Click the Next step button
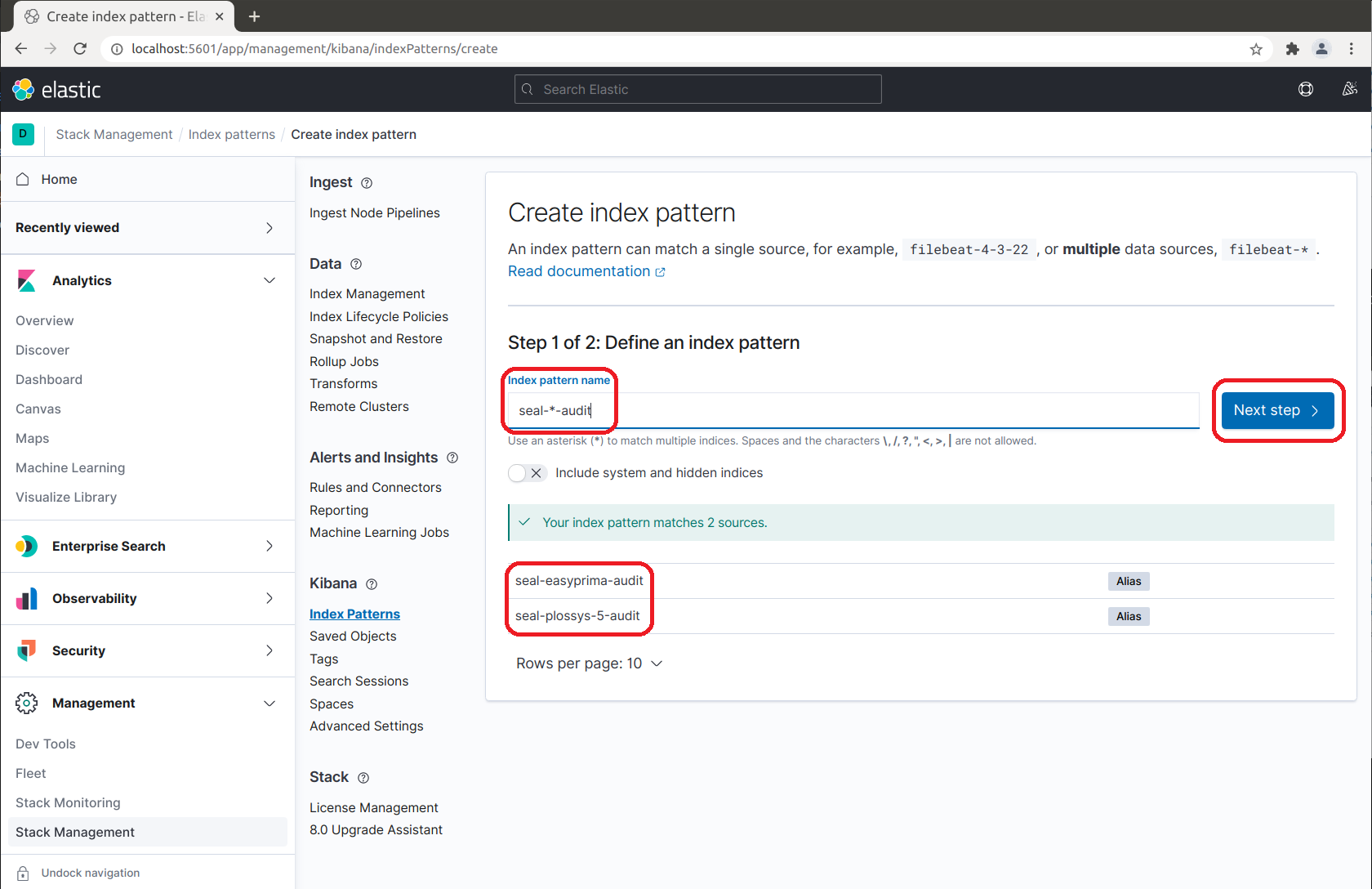 pyautogui.click(x=1277, y=410)
